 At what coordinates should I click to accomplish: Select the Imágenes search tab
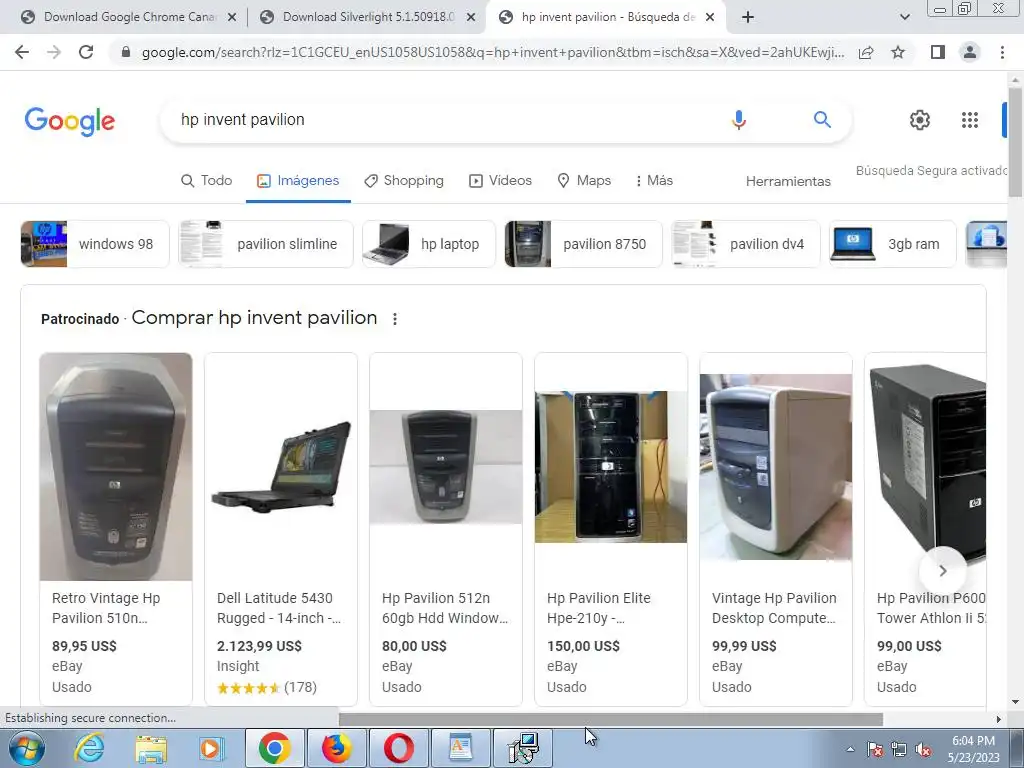click(298, 181)
